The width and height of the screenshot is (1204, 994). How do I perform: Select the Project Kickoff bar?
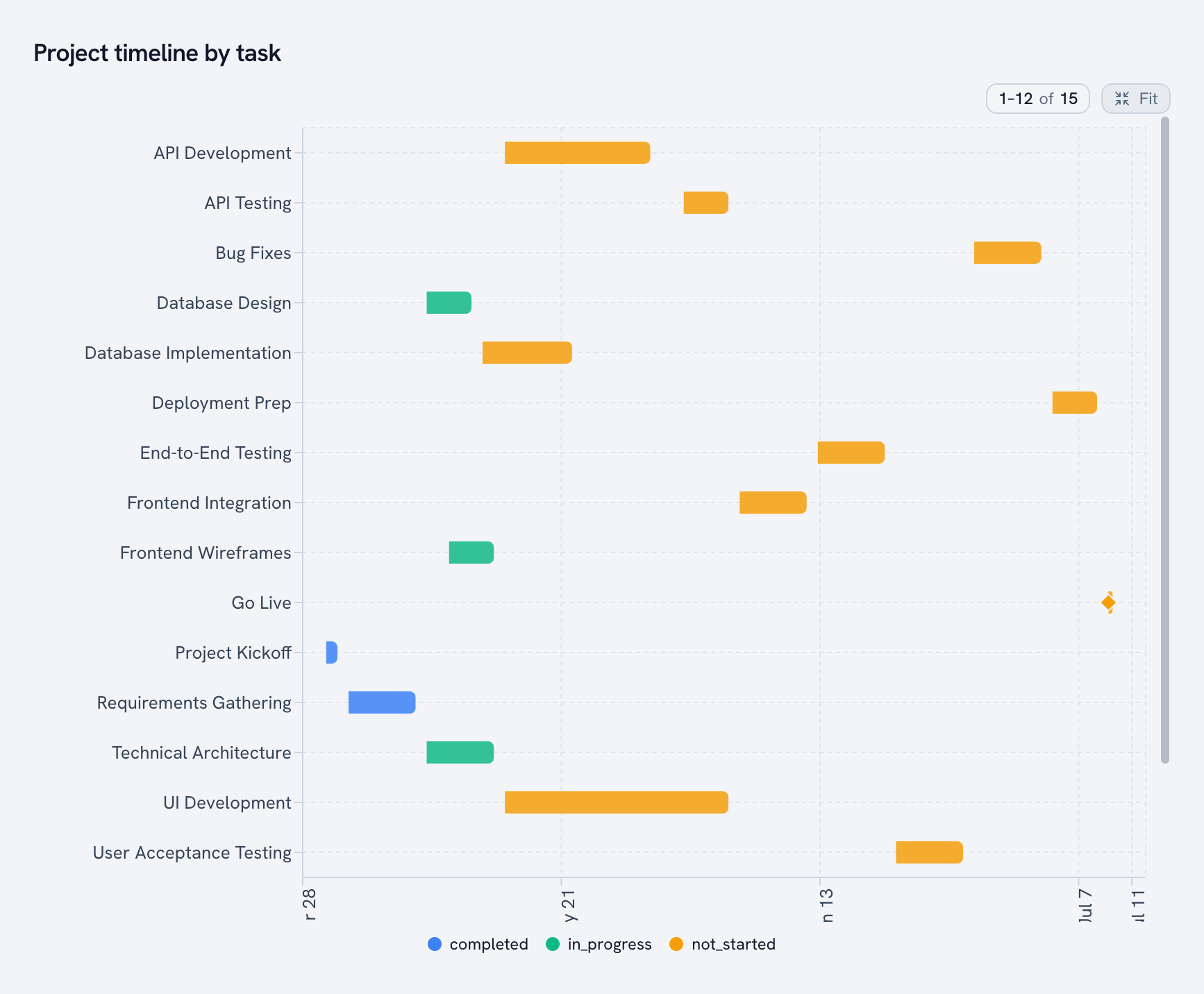point(331,652)
